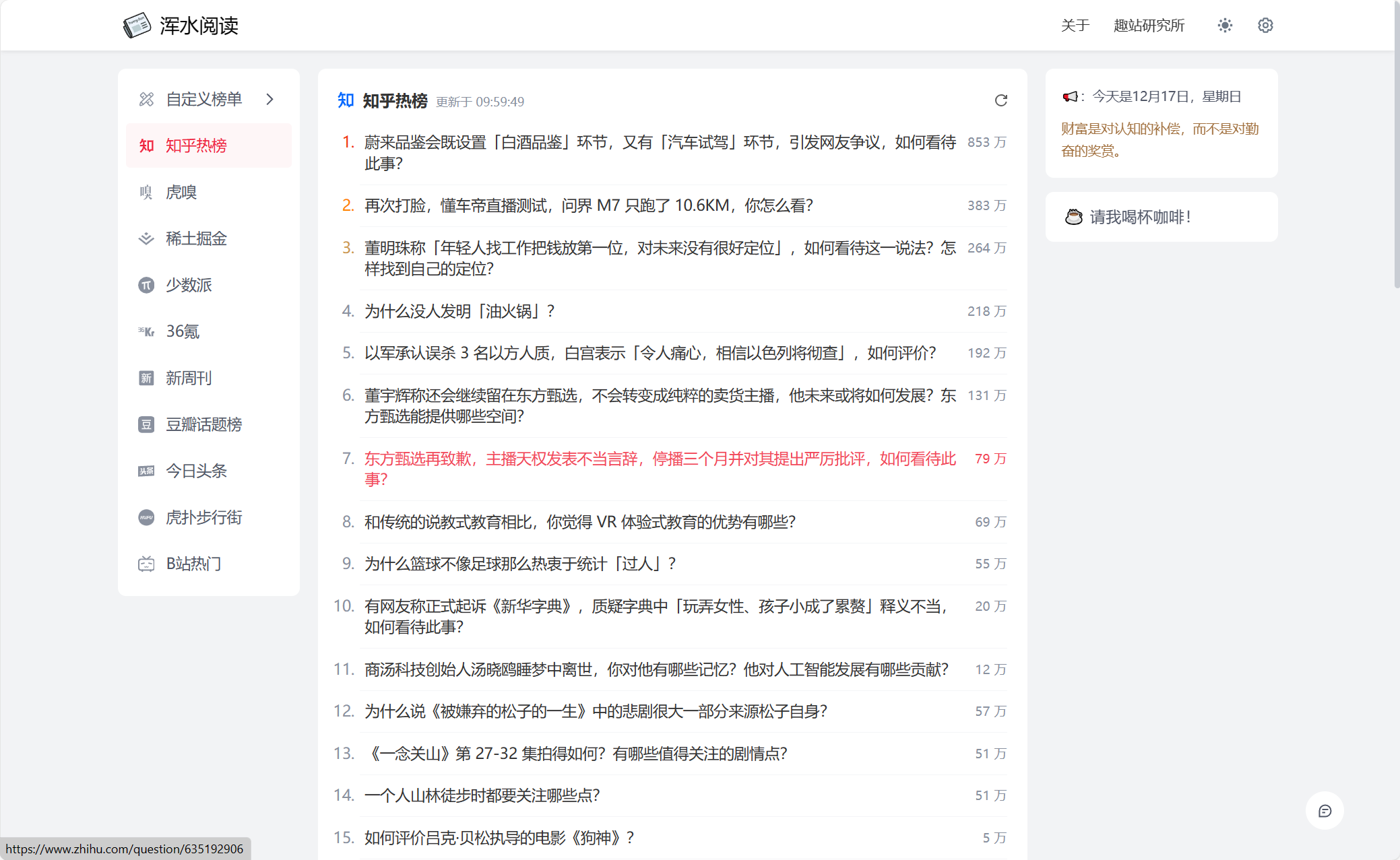Open the 关于 page link
The width and height of the screenshot is (1400, 860).
click(1075, 26)
